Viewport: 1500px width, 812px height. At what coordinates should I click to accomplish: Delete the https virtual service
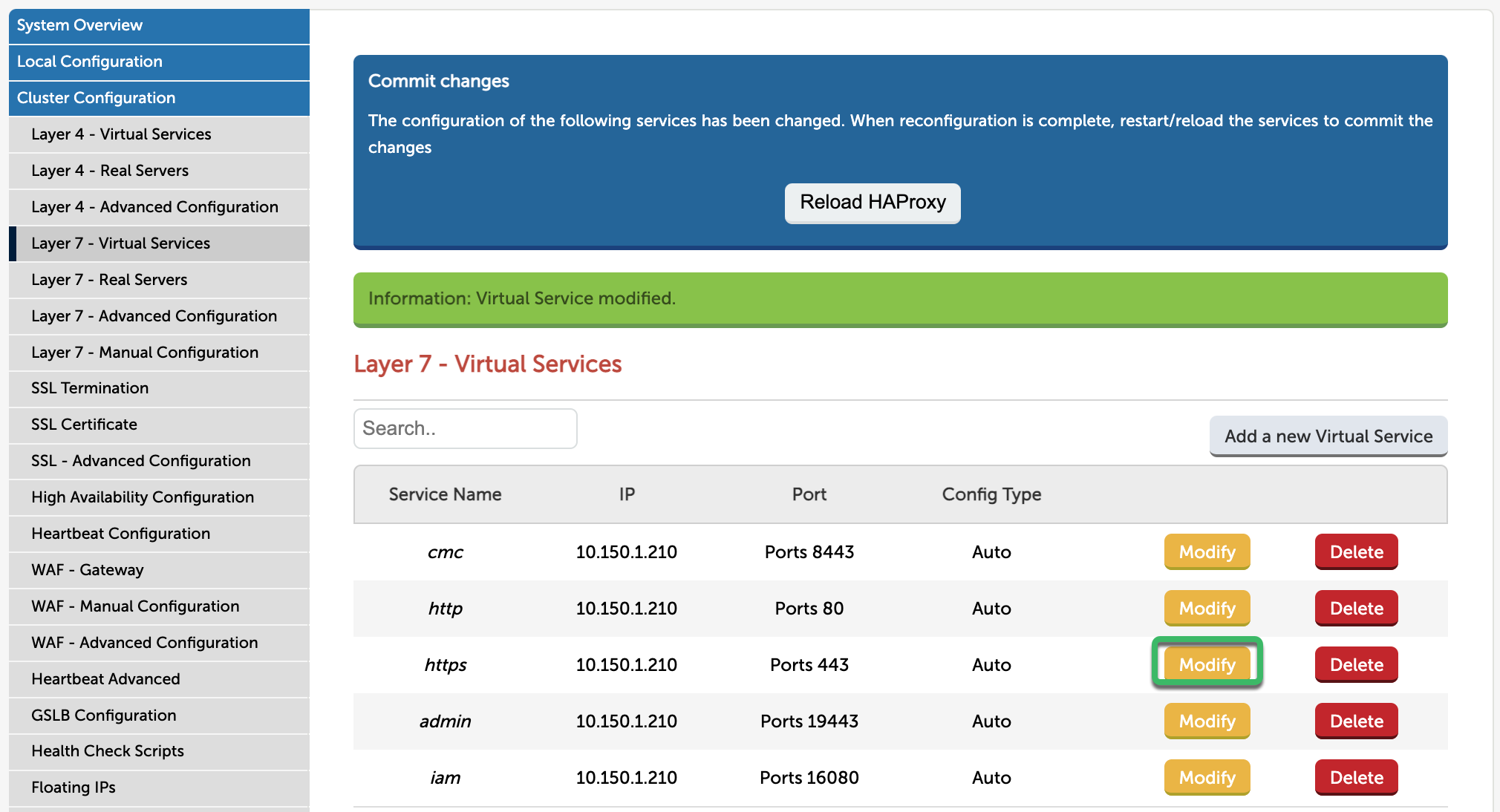click(1356, 665)
